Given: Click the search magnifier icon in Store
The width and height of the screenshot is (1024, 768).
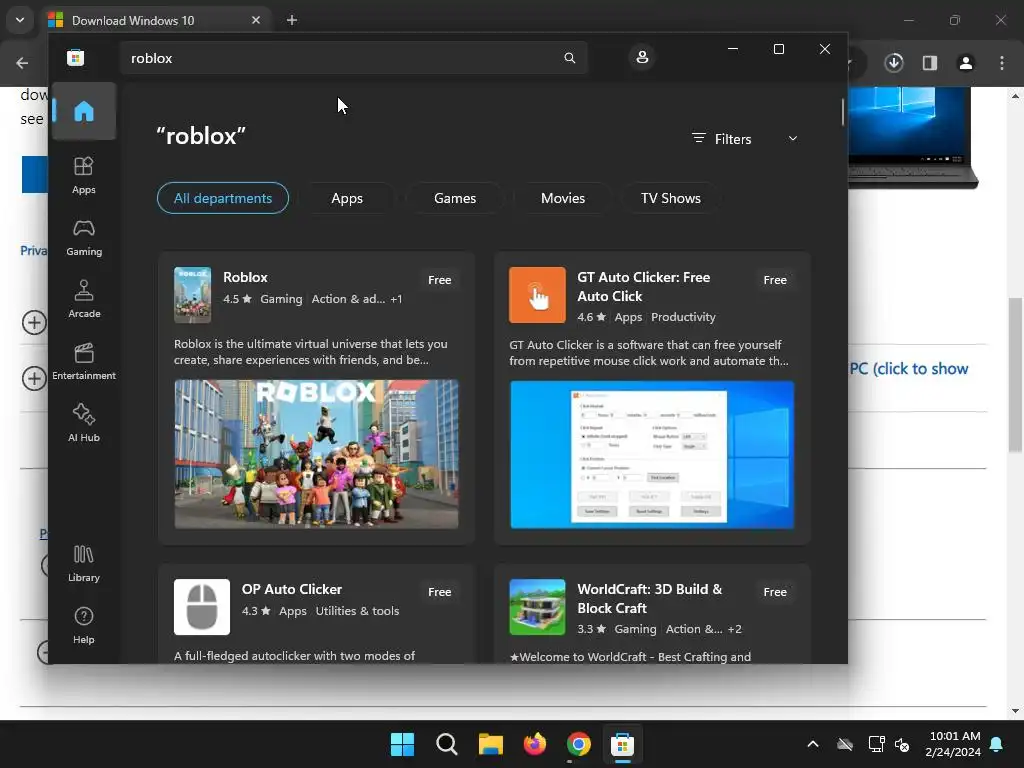Looking at the screenshot, I should 569,58.
